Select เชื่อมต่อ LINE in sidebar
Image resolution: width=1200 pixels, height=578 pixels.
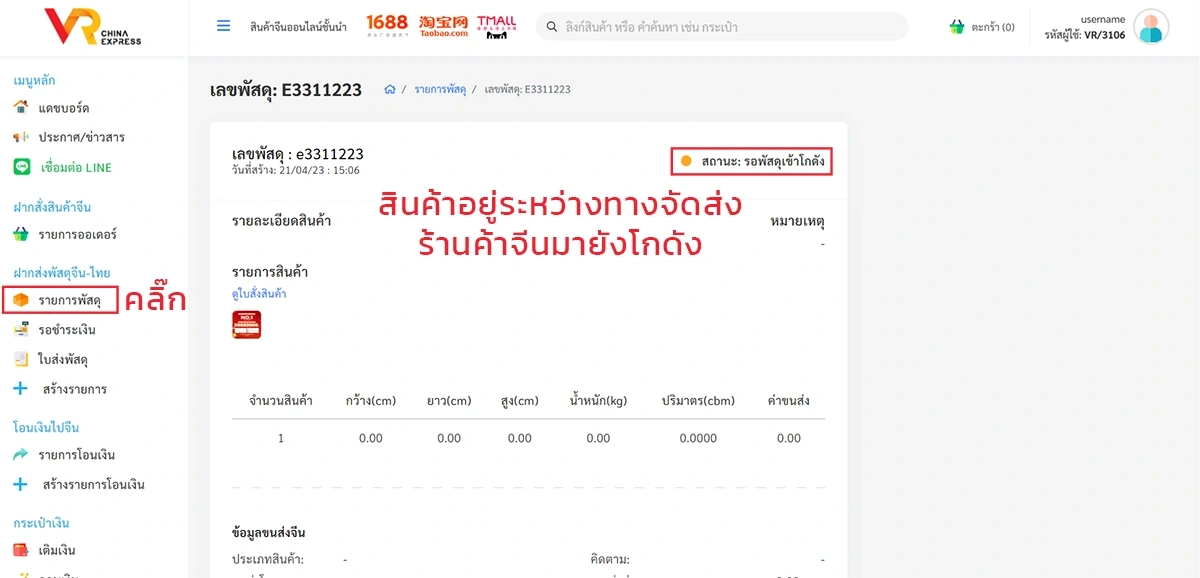click(75, 168)
